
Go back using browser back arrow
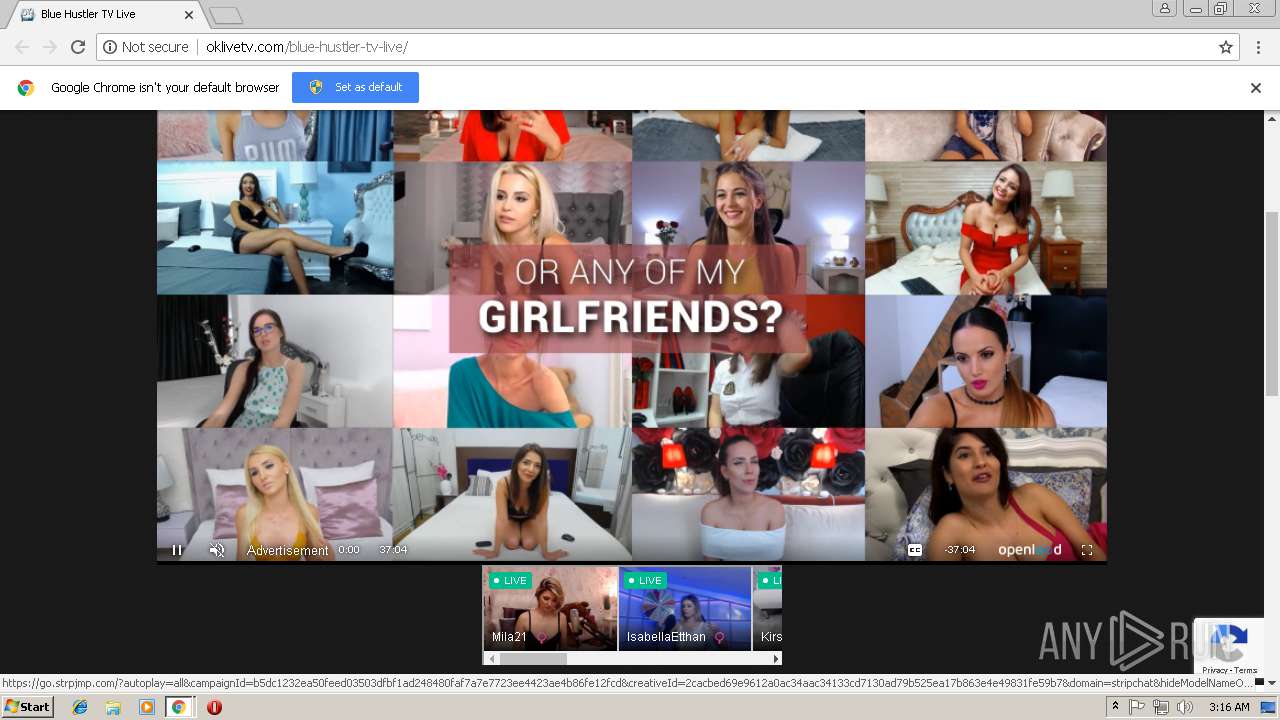tap(22, 47)
